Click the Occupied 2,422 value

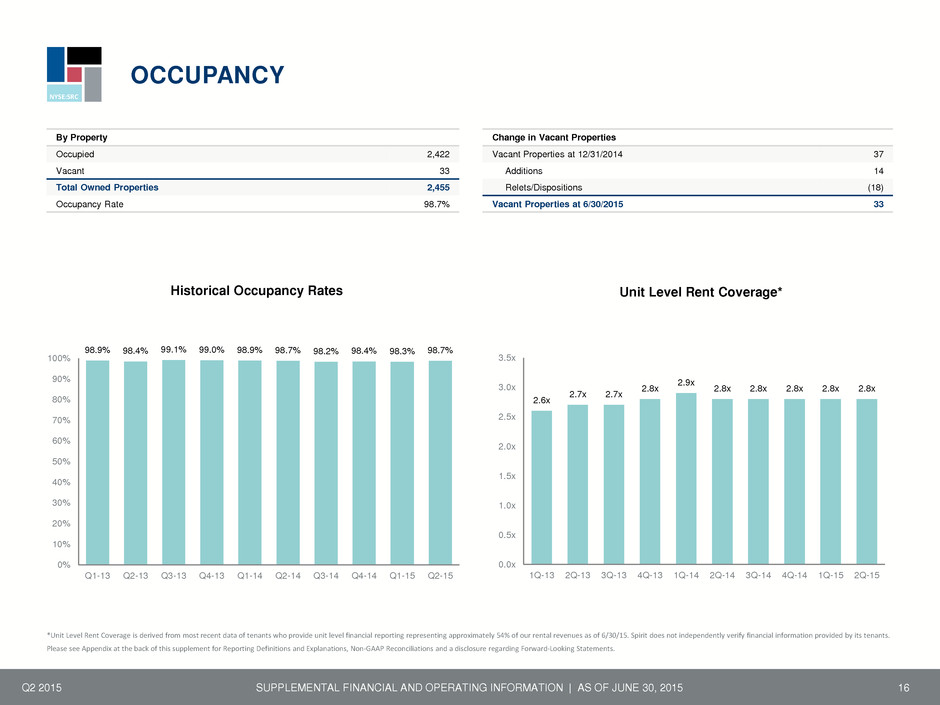pos(438,154)
